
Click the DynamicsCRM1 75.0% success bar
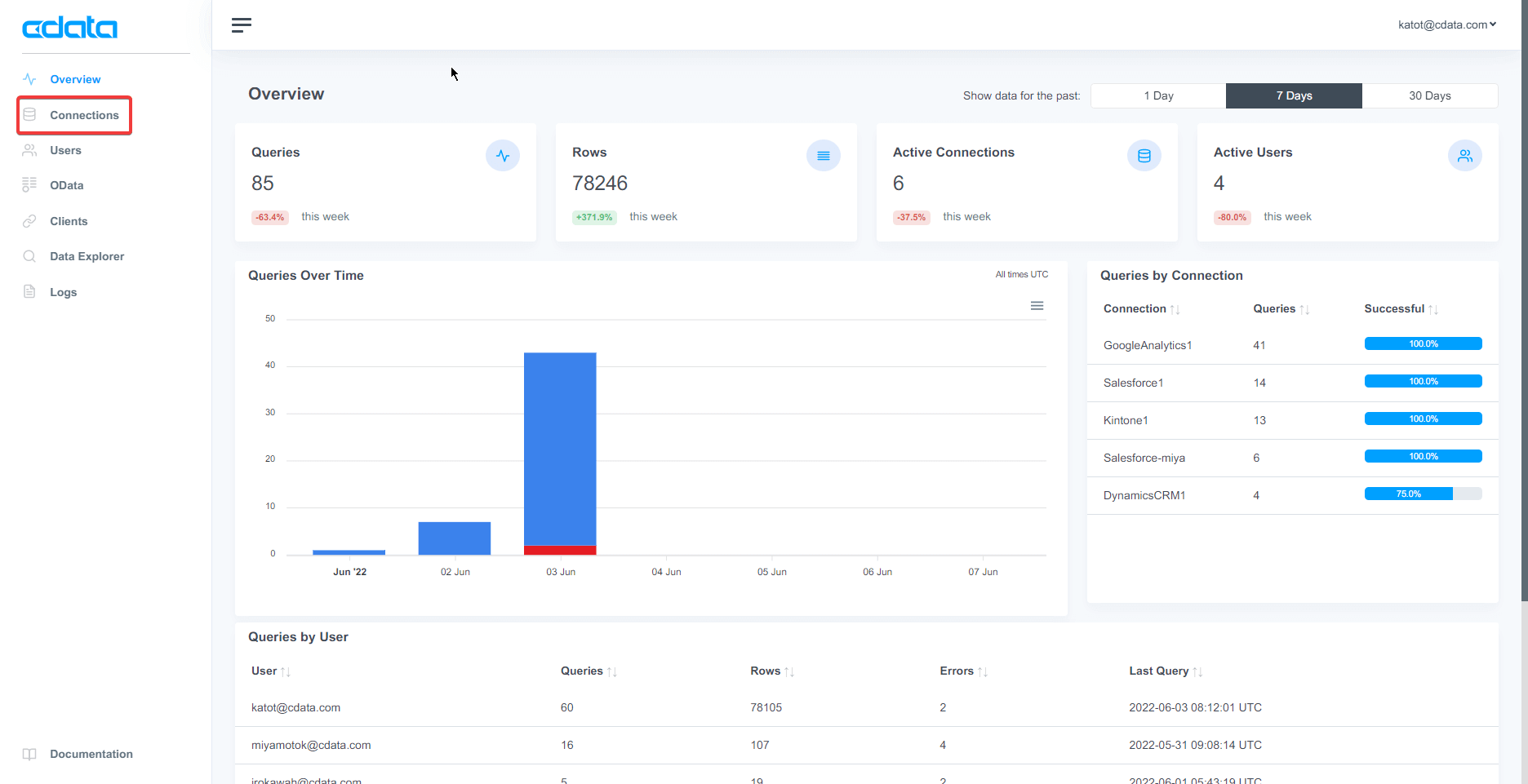coord(1422,494)
